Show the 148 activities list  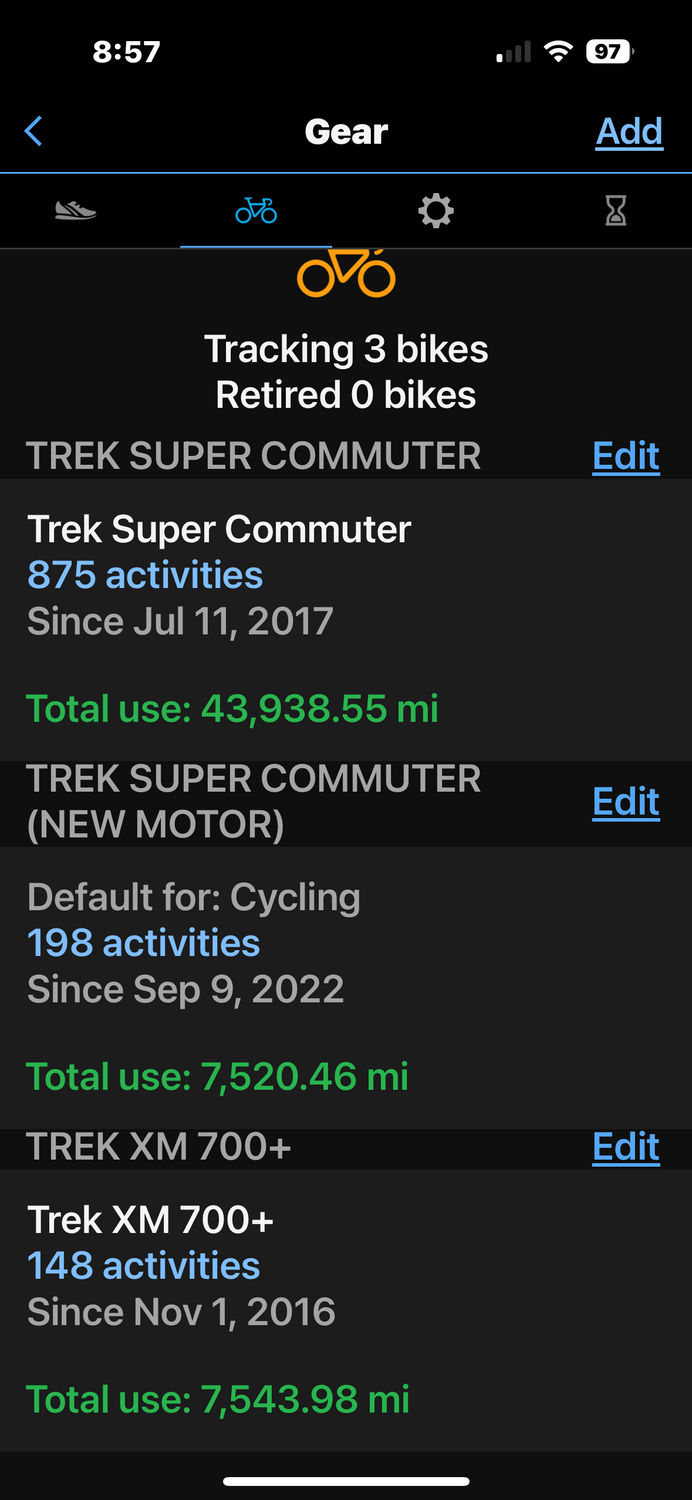(143, 1266)
